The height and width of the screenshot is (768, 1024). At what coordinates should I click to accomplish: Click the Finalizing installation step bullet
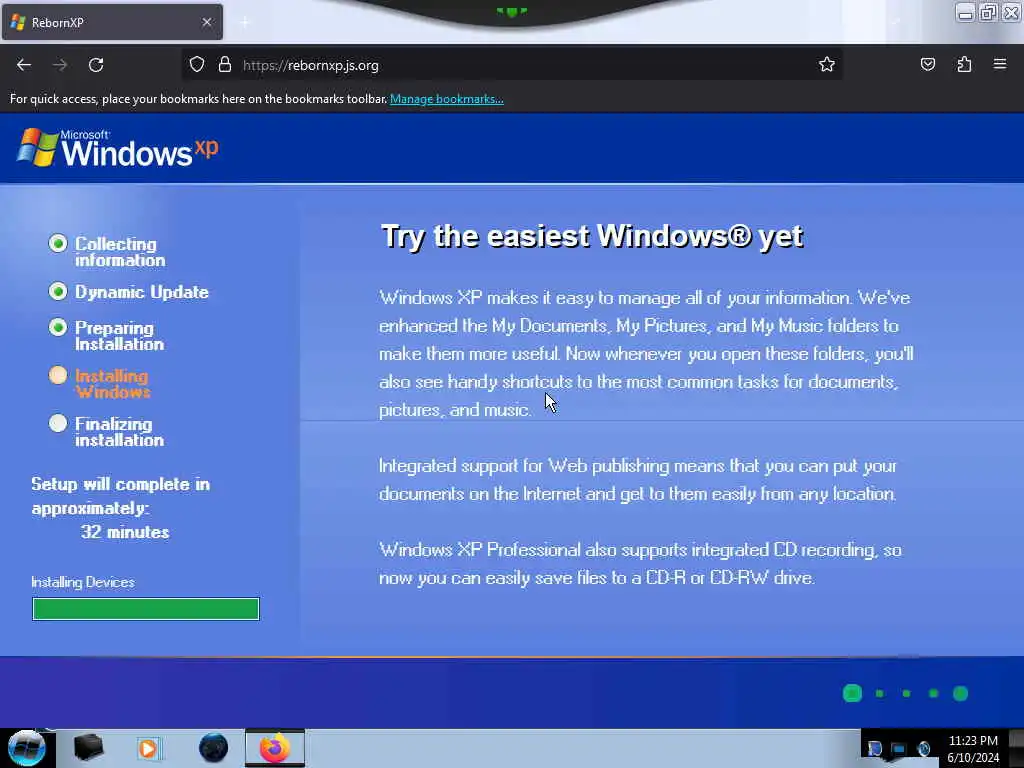pyautogui.click(x=57, y=423)
